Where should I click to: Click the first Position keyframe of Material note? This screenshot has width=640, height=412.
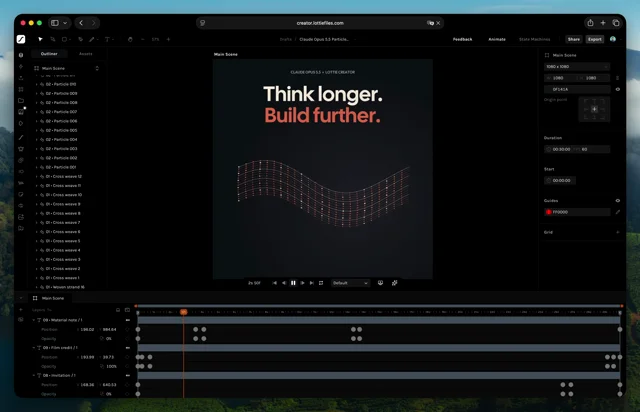138,329
